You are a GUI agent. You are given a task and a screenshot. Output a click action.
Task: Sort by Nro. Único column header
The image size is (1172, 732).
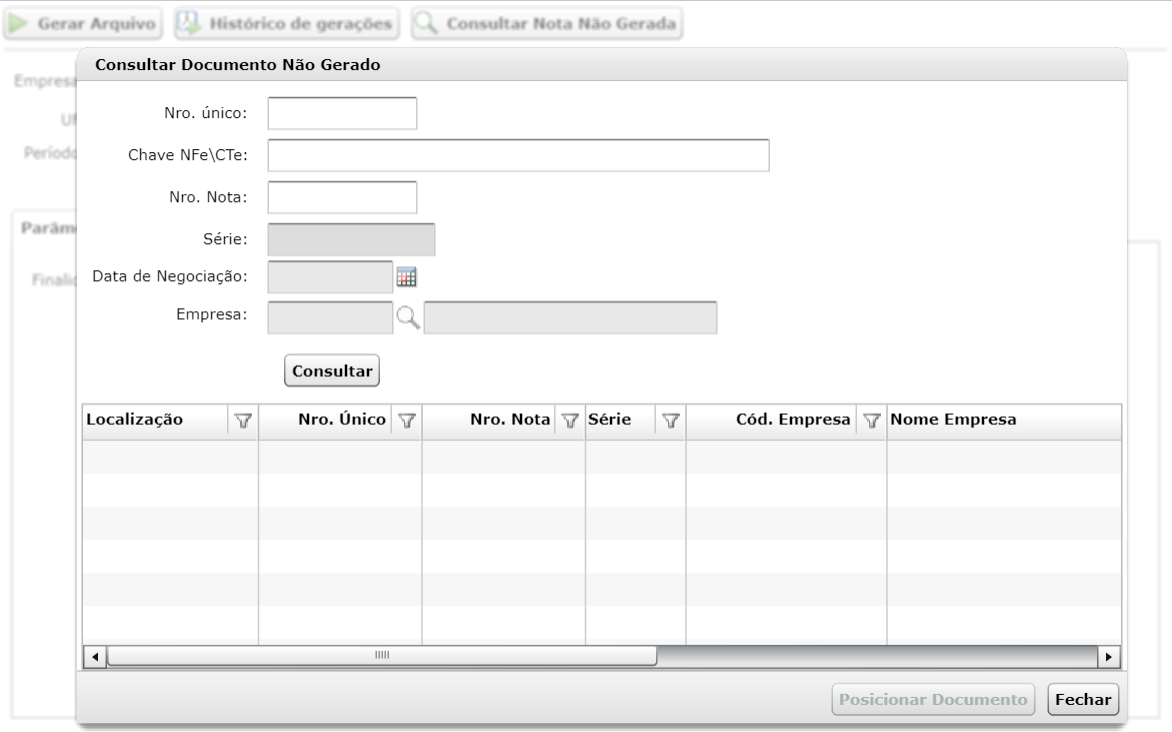point(342,419)
